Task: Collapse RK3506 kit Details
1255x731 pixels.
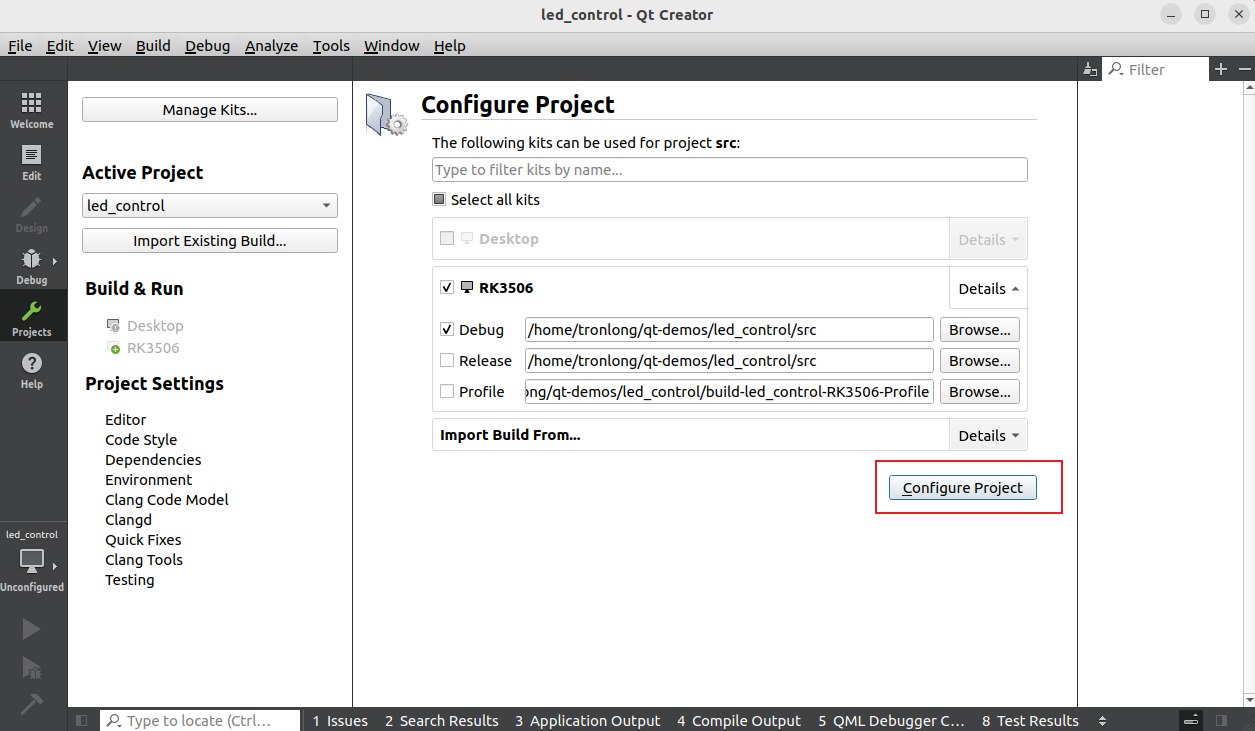Action: coord(988,288)
